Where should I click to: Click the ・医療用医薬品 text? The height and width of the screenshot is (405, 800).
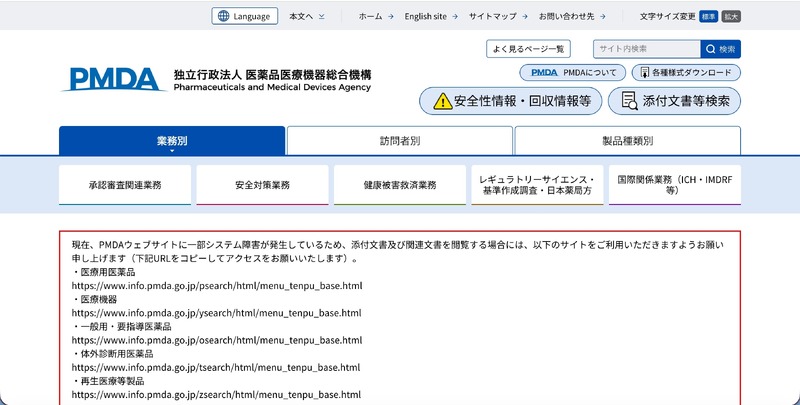click(x=104, y=272)
